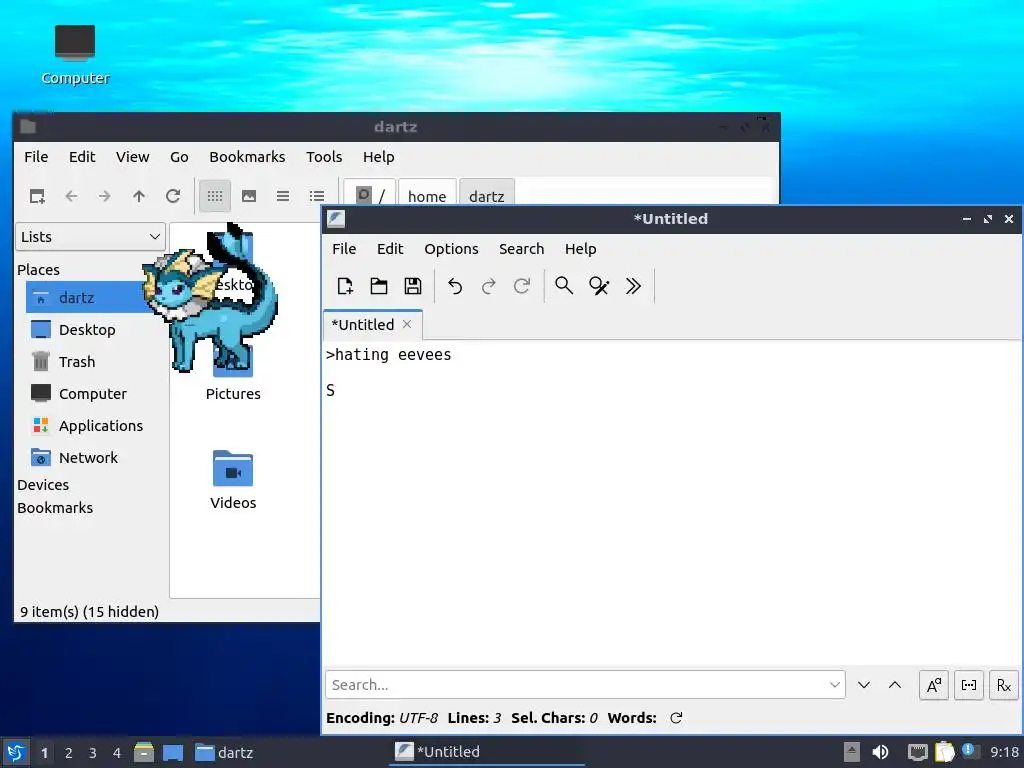Select the Pictures folder
This screenshot has height=768, width=1024.
point(233,372)
